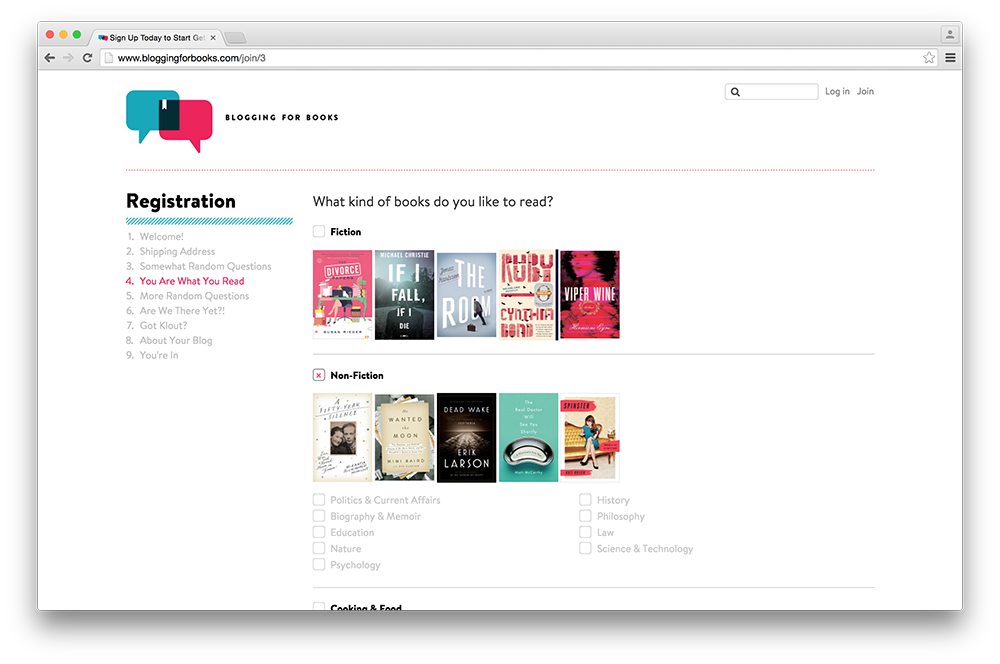Click the Join link
Viewport: 1000px width, 664px height.
(x=865, y=92)
